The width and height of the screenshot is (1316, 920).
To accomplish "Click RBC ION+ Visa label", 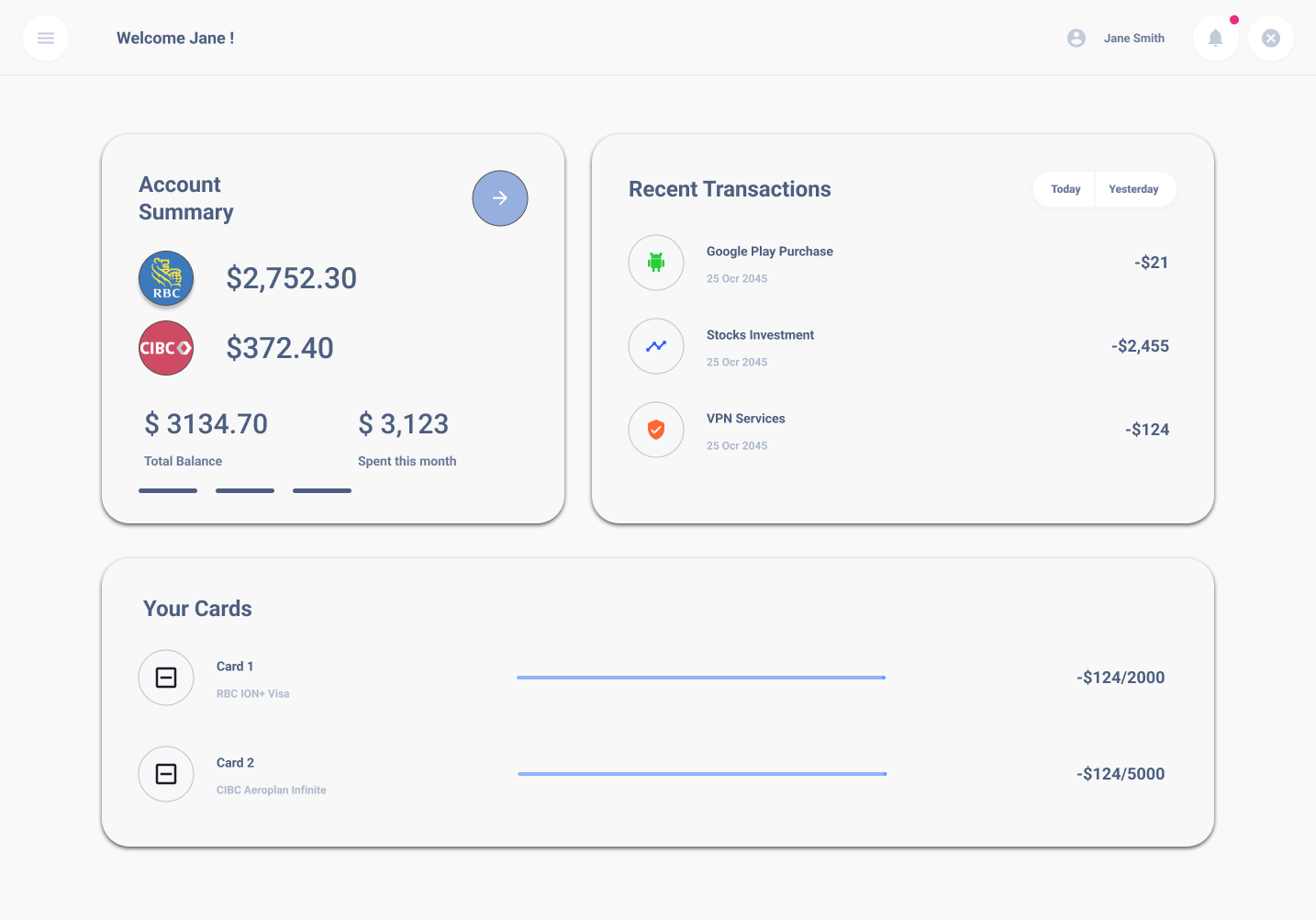I will (252, 694).
